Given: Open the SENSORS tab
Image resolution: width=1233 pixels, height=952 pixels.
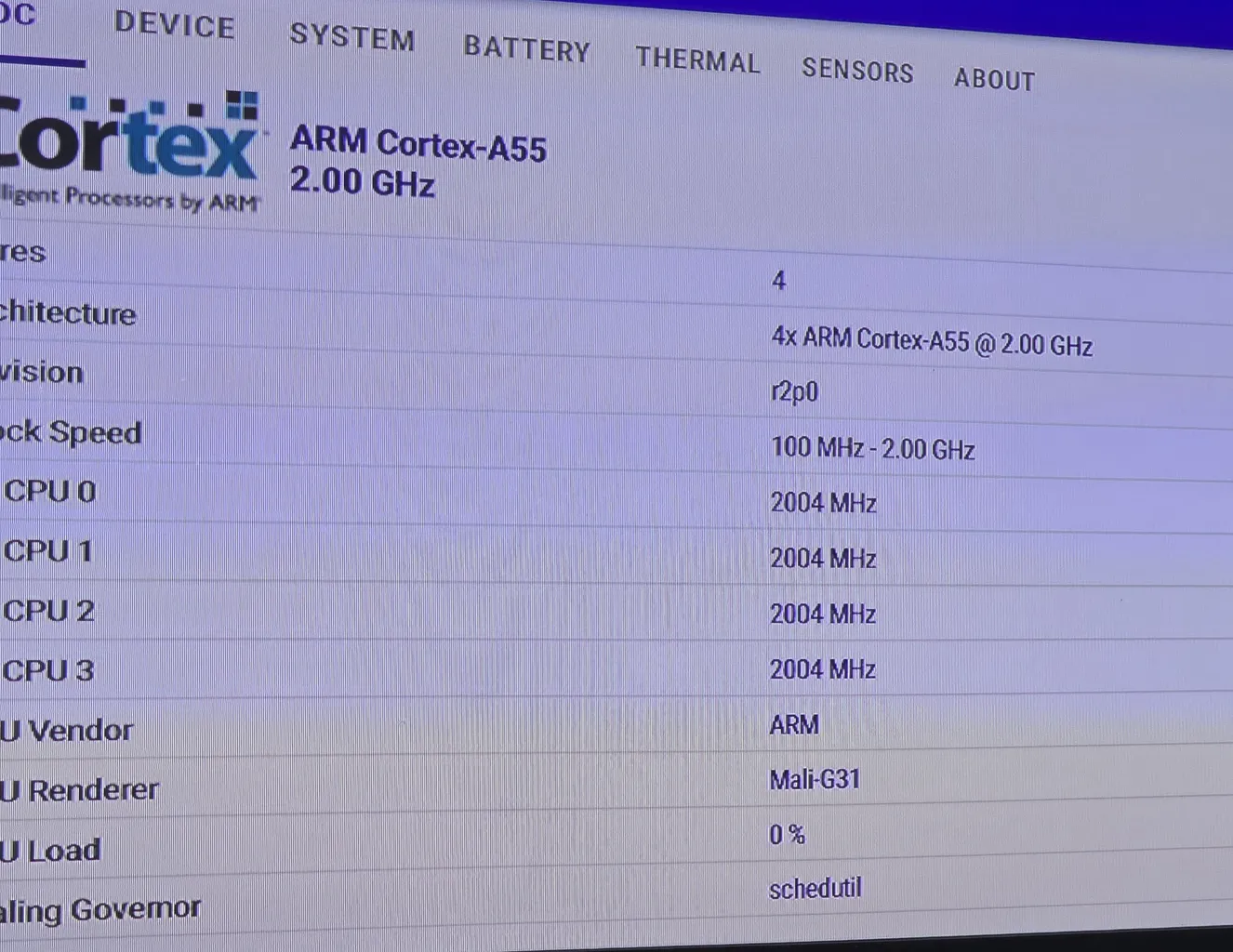Looking at the screenshot, I should pos(857,71).
